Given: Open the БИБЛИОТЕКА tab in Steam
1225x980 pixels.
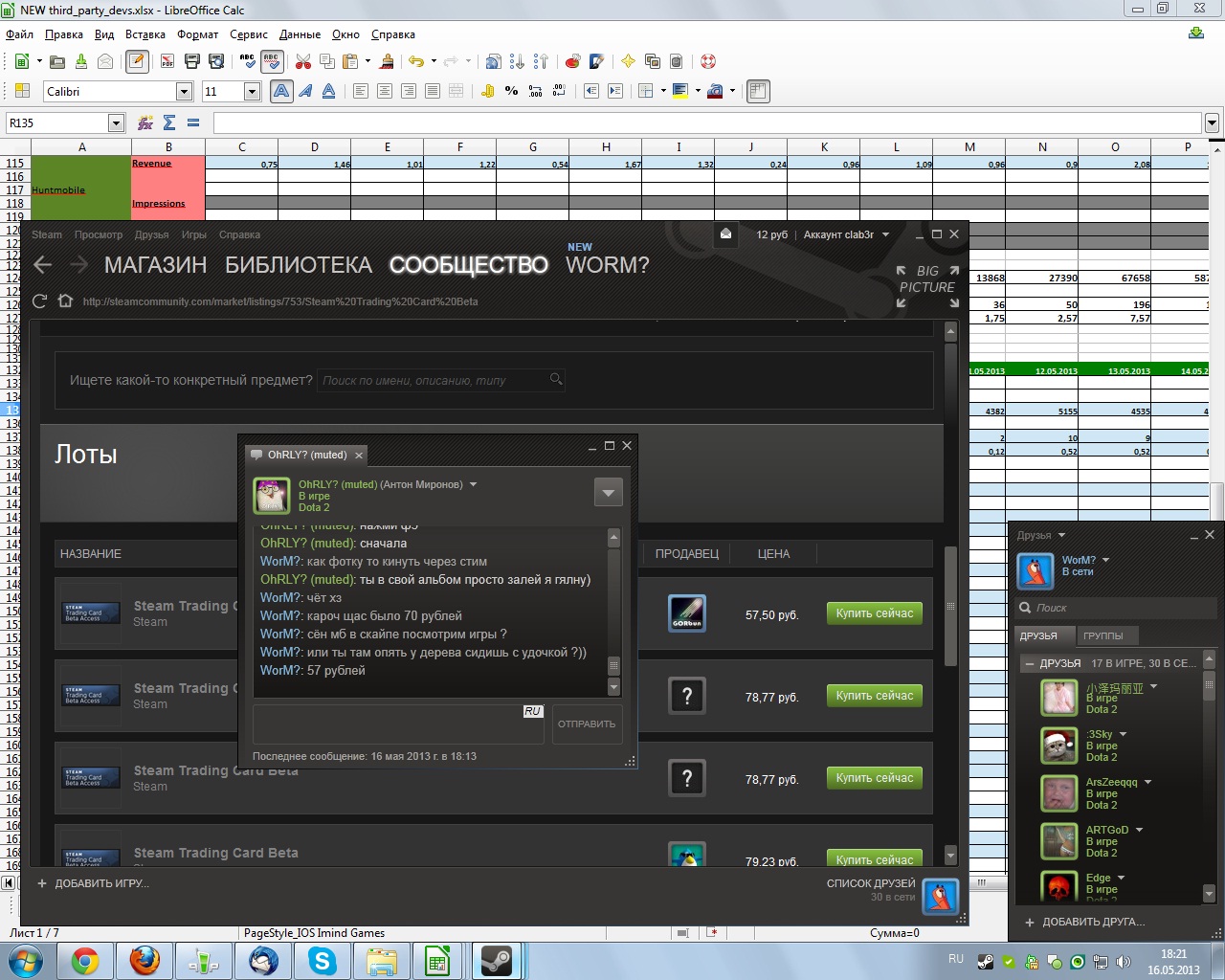Looking at the screenshot, I should pos(298,265).
